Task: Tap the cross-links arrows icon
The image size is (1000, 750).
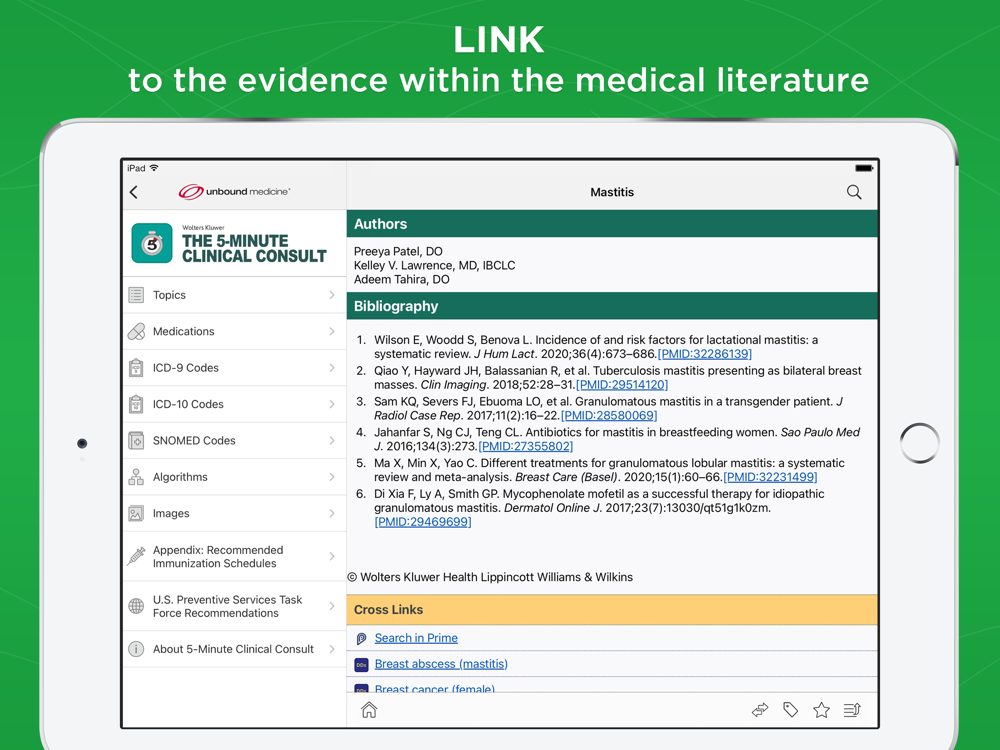Action: pos(760,710)
